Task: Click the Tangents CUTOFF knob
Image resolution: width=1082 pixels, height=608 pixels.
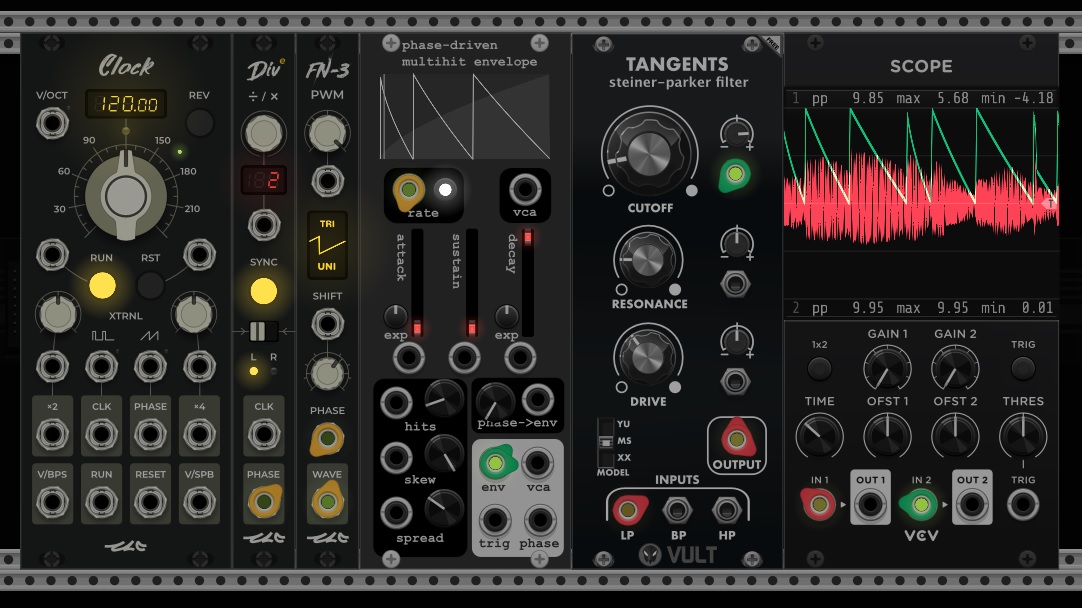Action: point(649,153)
